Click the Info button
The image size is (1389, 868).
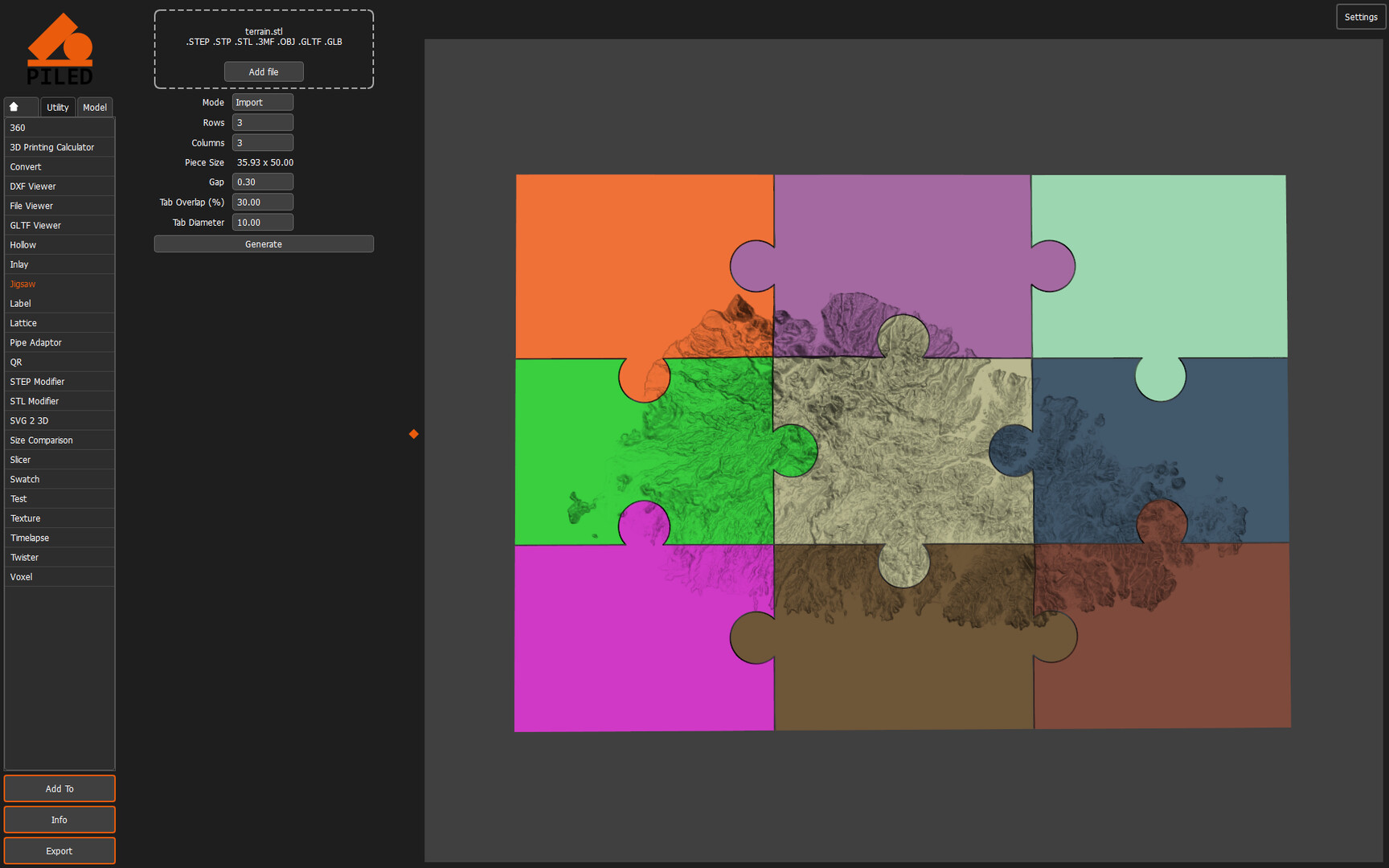pos(59,820)
